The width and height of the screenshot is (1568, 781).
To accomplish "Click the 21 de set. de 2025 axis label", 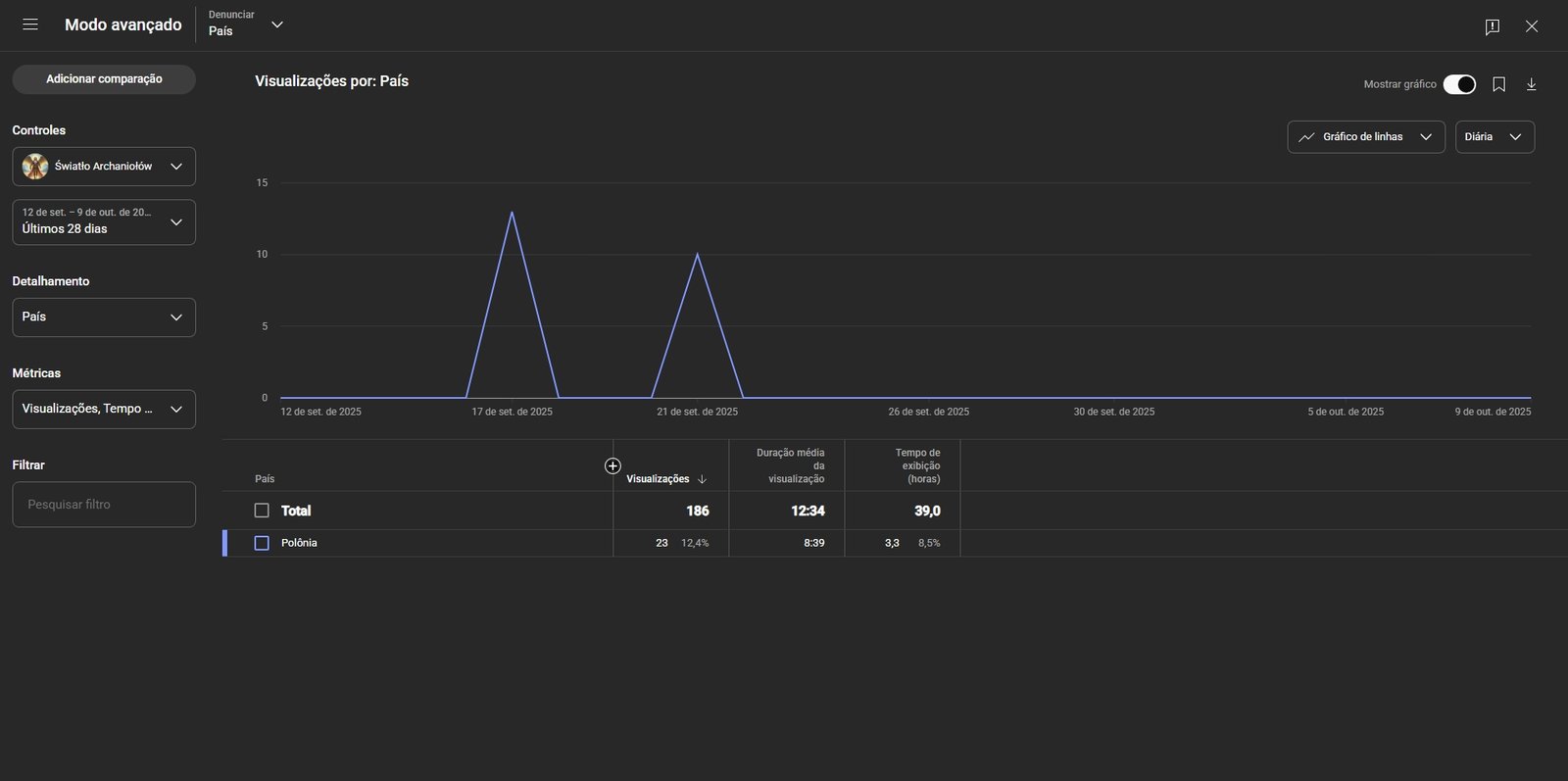I will point(698,412).
